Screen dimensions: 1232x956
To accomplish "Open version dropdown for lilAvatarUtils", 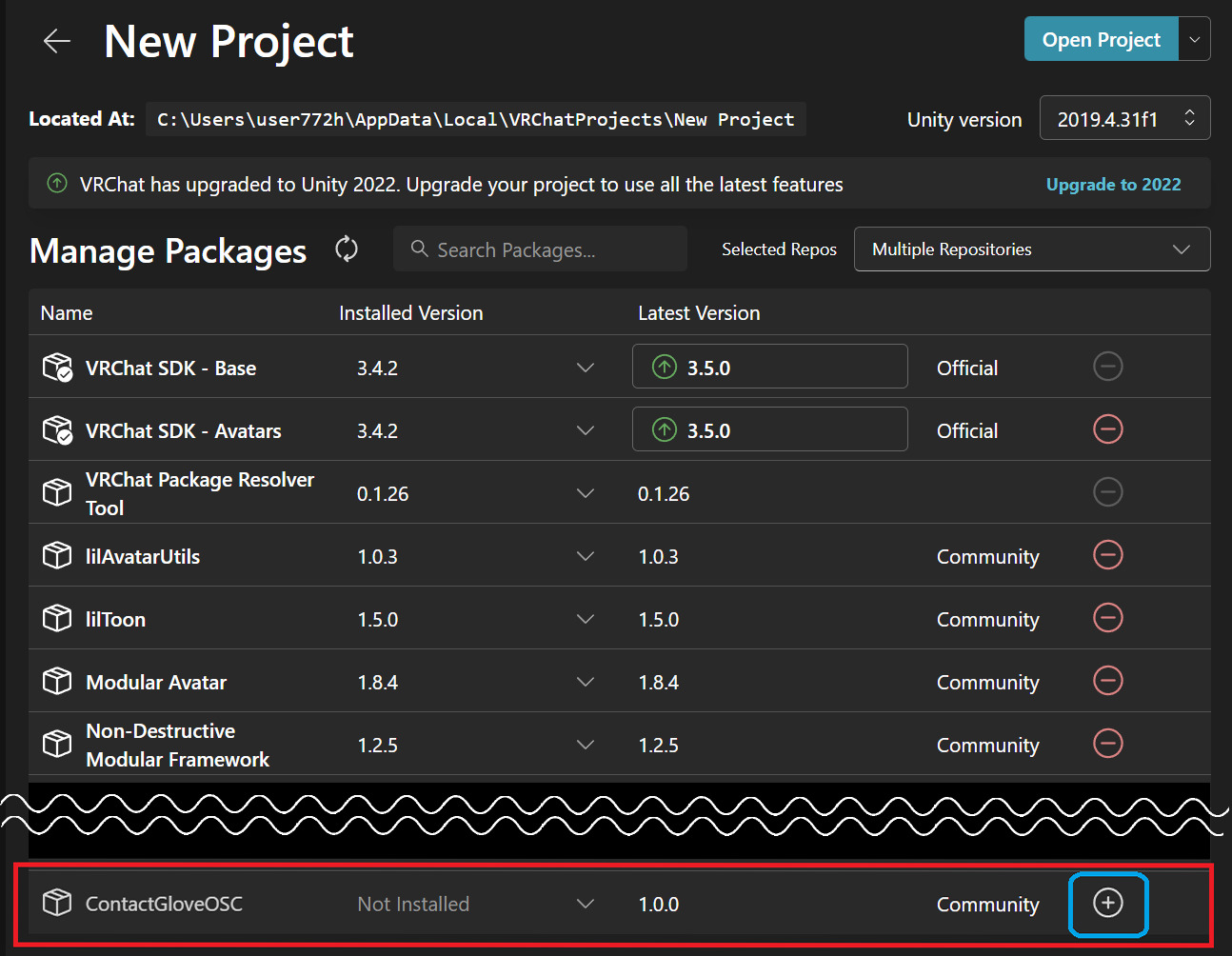I will (586, 556).
